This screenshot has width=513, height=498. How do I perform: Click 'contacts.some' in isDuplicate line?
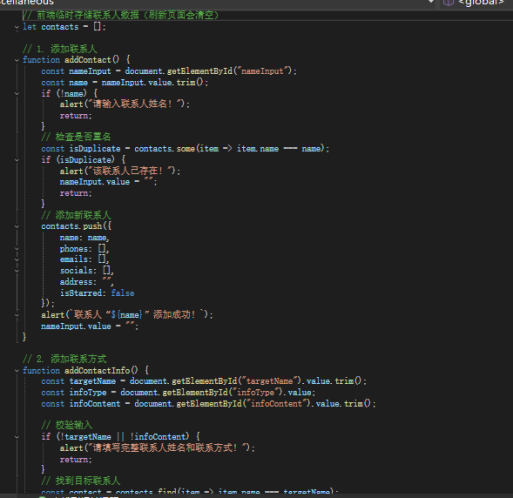[x=164, y=149]
